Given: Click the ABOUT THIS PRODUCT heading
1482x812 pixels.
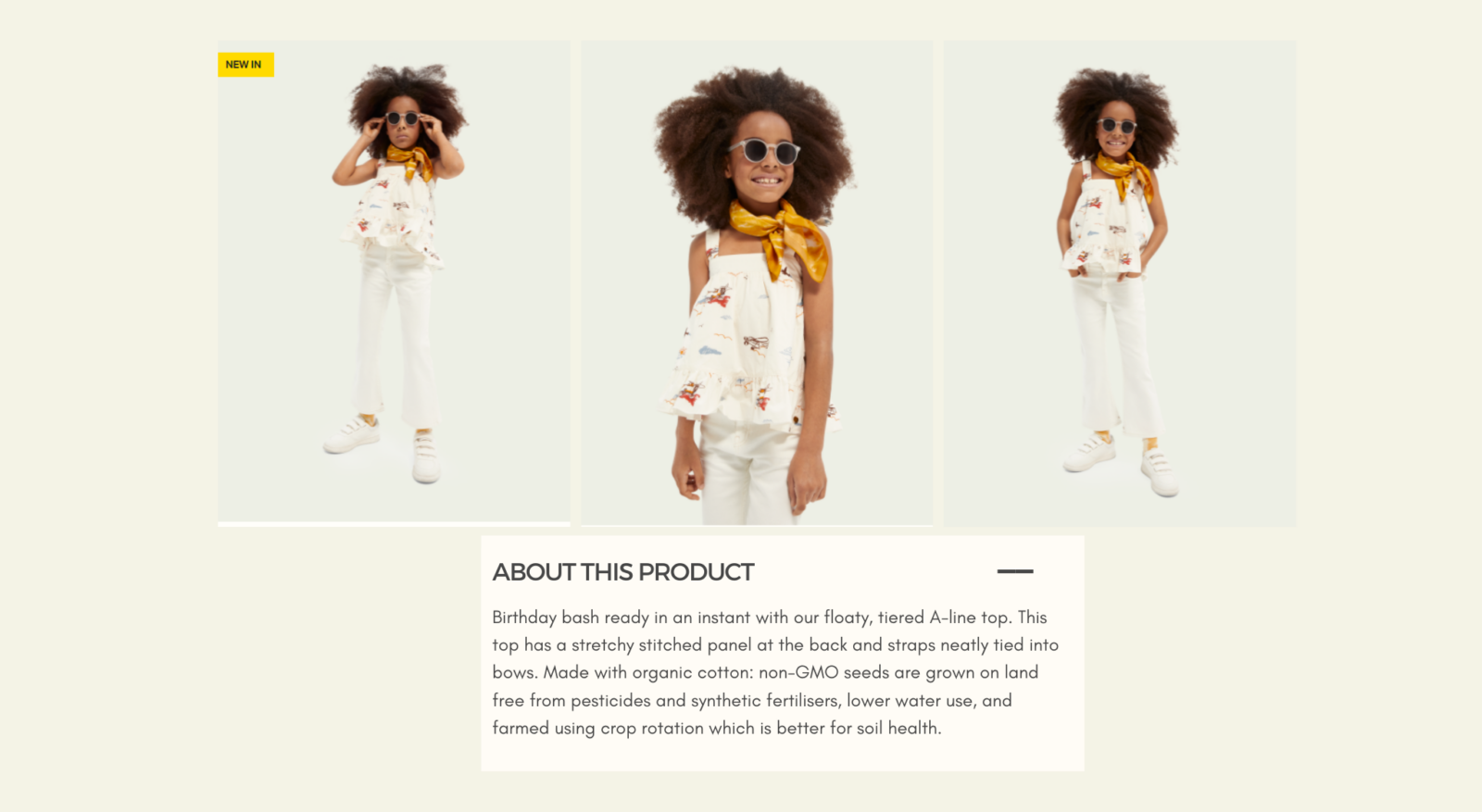Looking at the screenshot, I should click(x=623, y=572).
